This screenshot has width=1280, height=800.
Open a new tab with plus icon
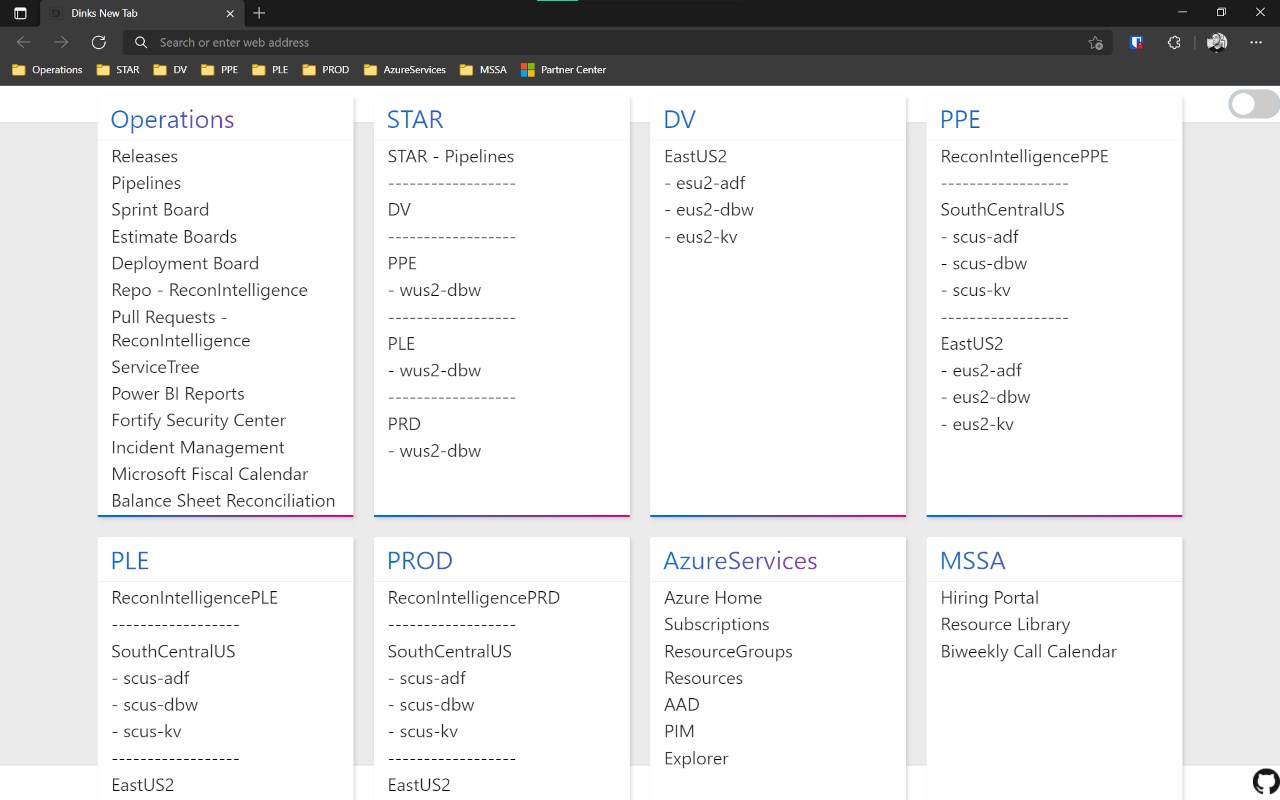[x=259, y=13]
